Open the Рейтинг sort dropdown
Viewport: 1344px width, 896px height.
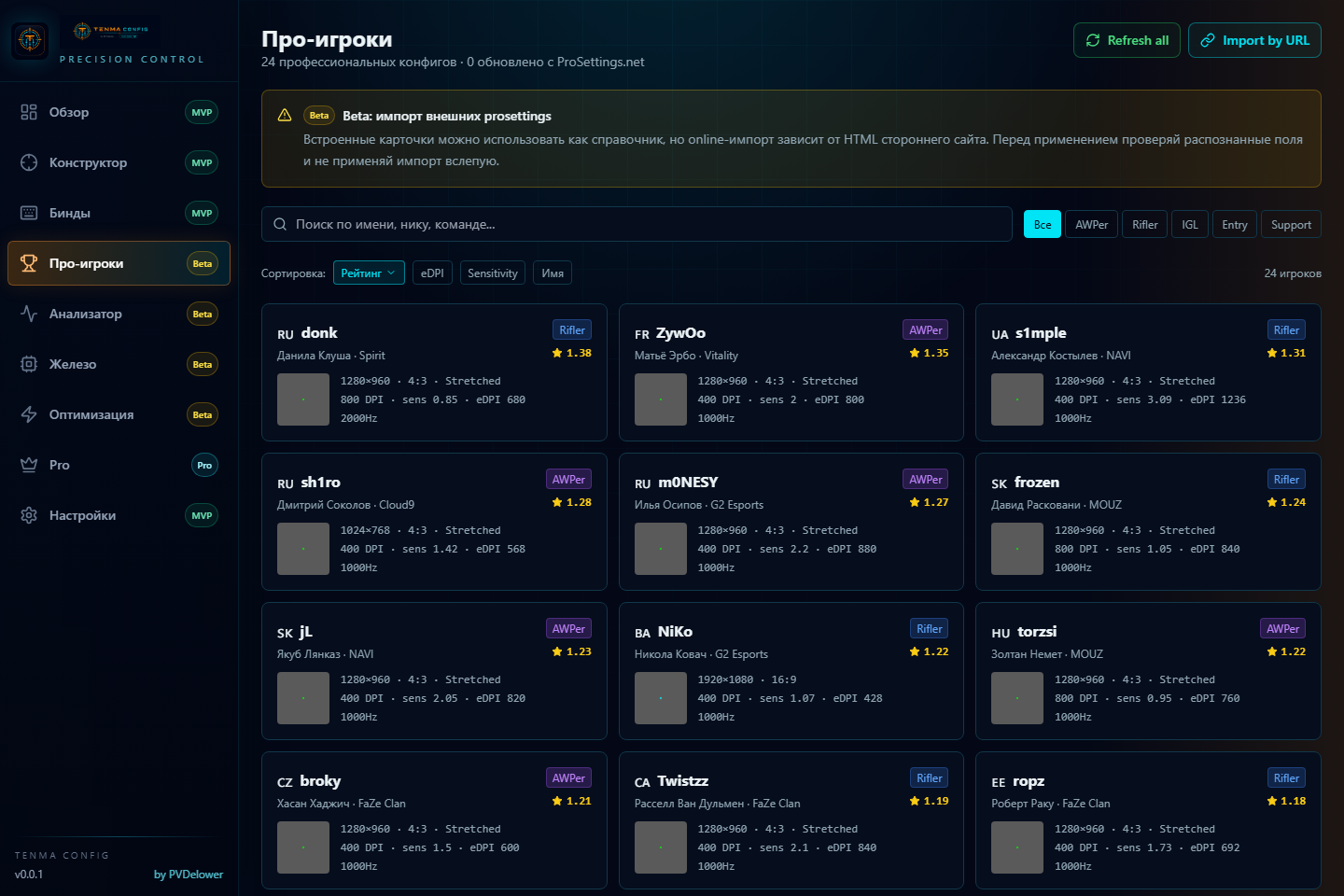click(369, 273)
